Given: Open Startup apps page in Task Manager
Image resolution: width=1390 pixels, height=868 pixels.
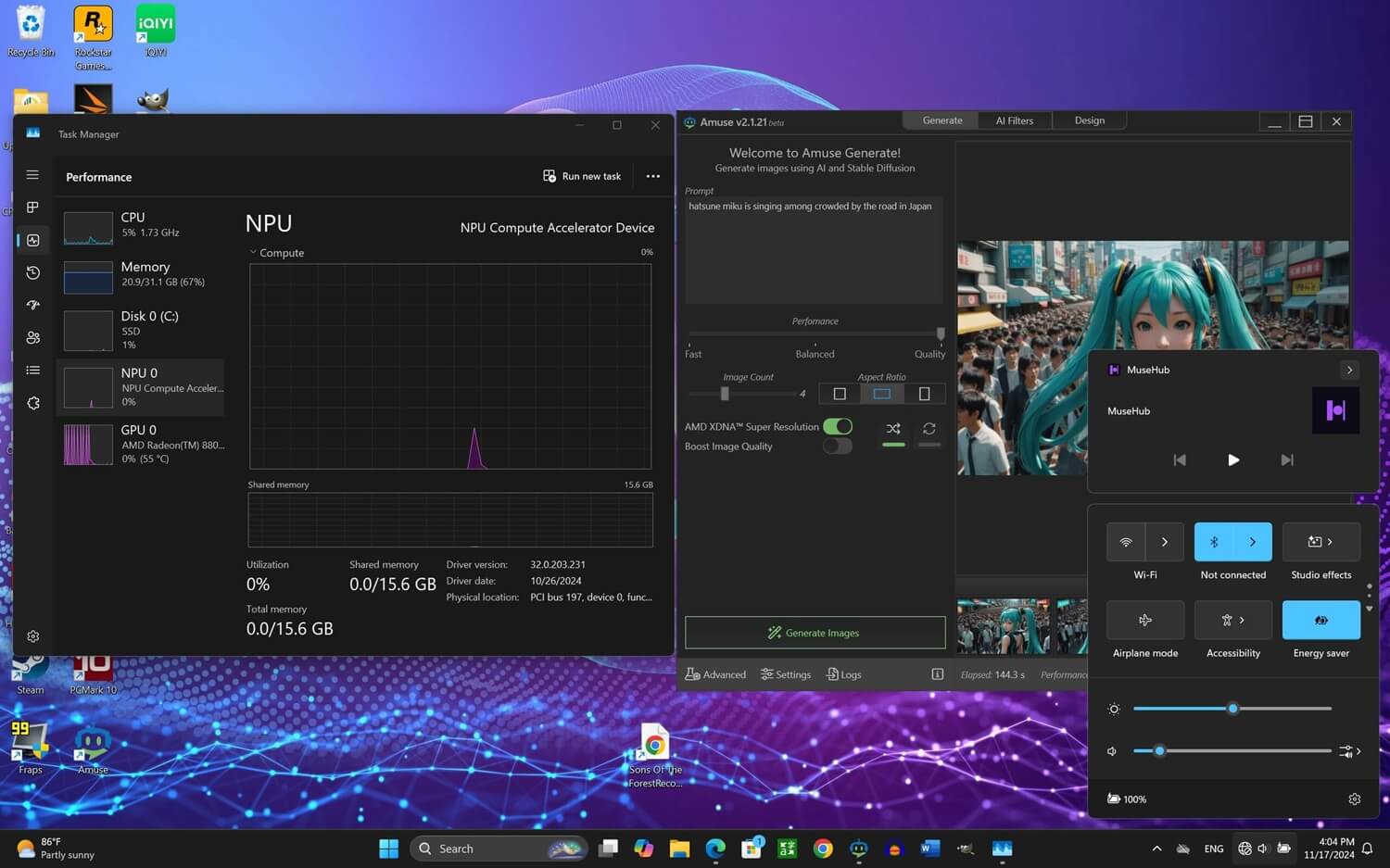Looking at the screenshot, I should point(32,305).
